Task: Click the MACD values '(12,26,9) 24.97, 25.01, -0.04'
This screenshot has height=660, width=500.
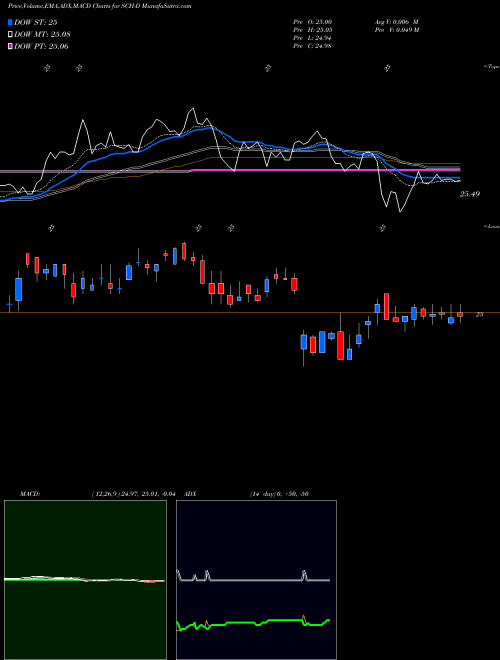Action: click(x=133, y=494)
